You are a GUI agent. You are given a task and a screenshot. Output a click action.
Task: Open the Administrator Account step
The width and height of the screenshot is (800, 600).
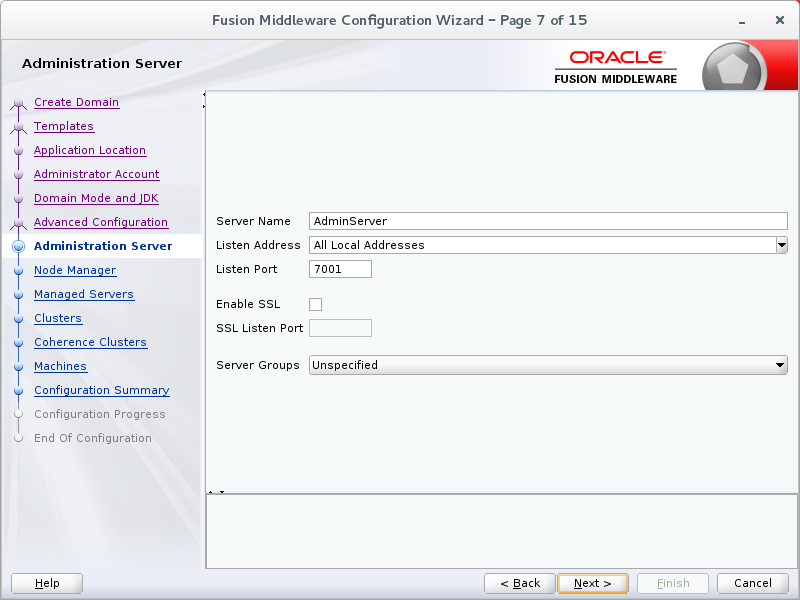click(96, 174)
